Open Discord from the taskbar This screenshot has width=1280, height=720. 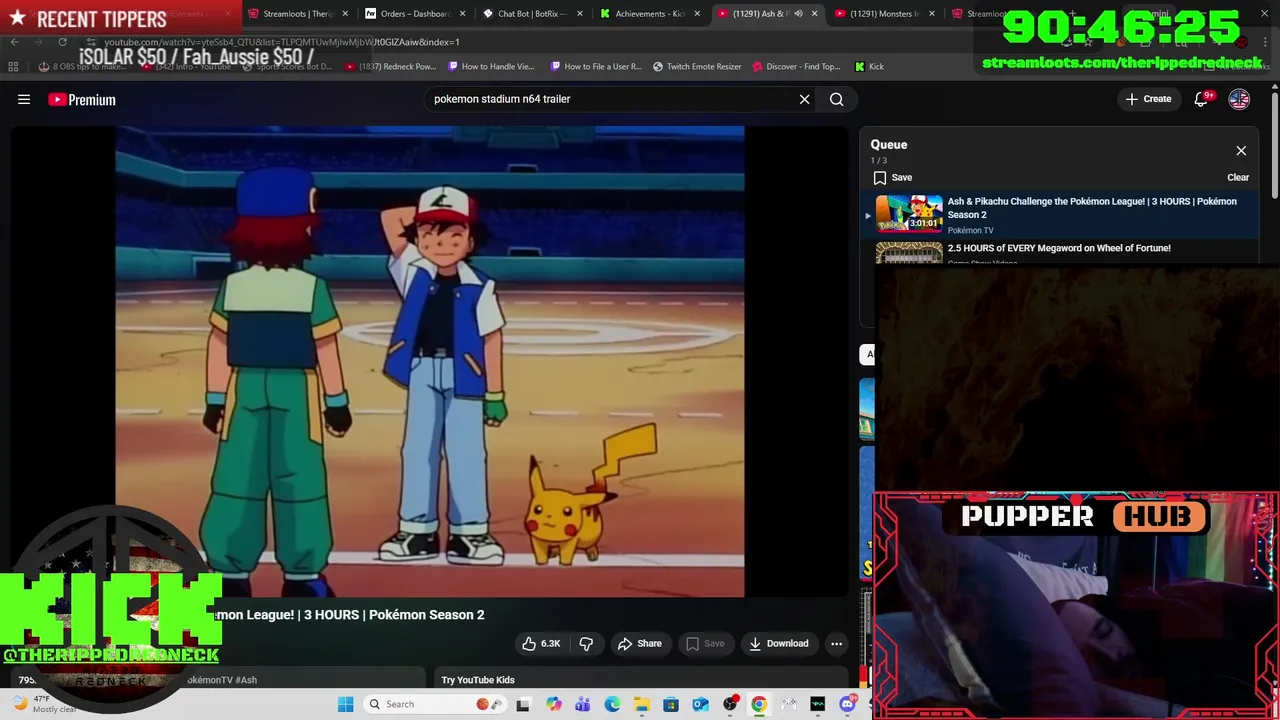[847, 704]
